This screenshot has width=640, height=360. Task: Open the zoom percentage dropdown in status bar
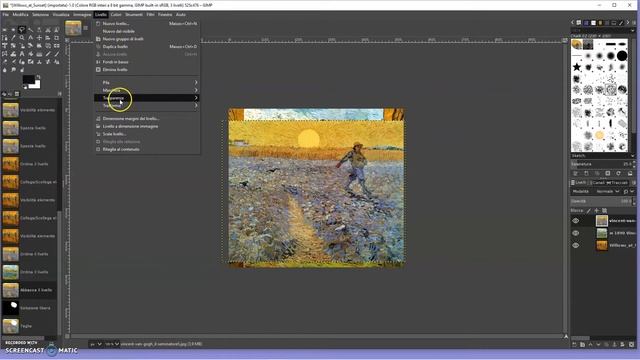pyautogui.click(x=112, y=344)
